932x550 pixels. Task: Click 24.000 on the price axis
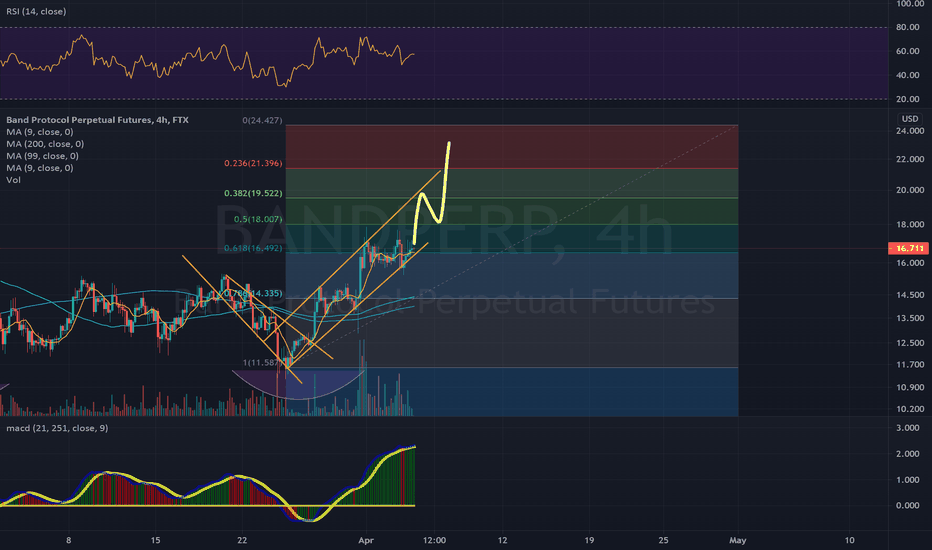click(910, 131)
